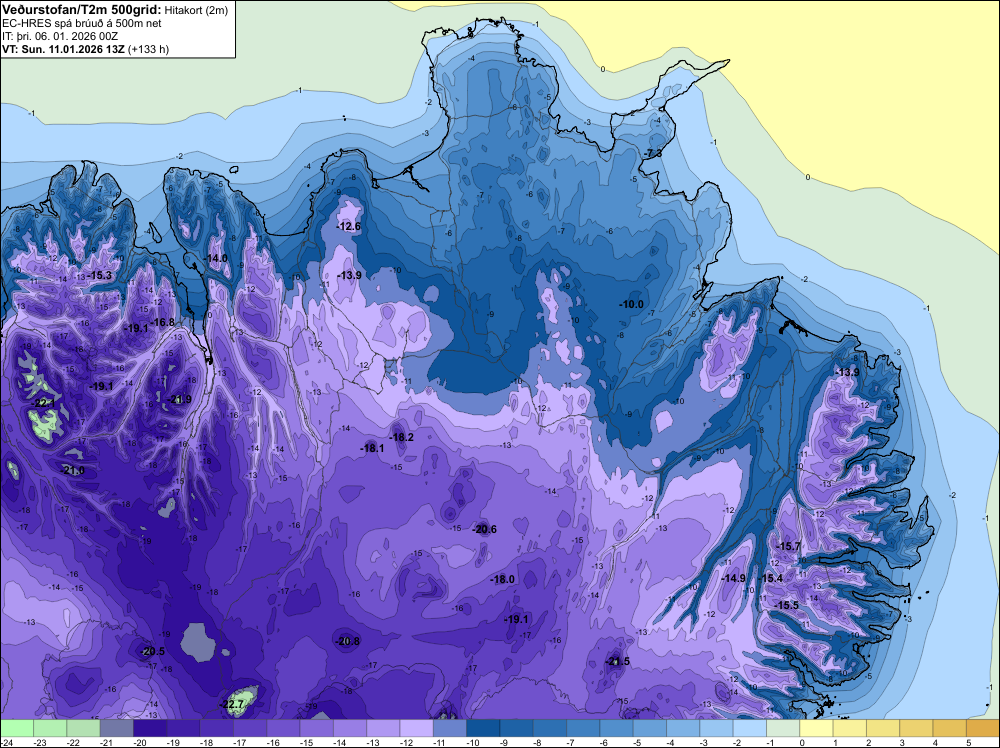
Task: Click the '-8' legend scale label
Action: tap(538, 742)
